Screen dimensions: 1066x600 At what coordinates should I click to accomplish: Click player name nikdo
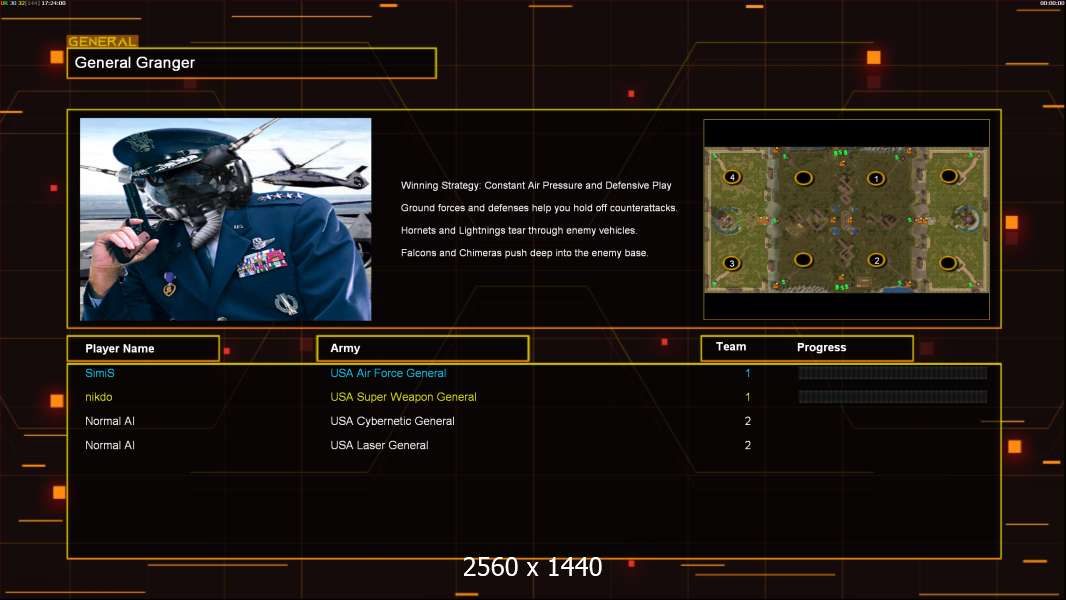click(99, 397)
